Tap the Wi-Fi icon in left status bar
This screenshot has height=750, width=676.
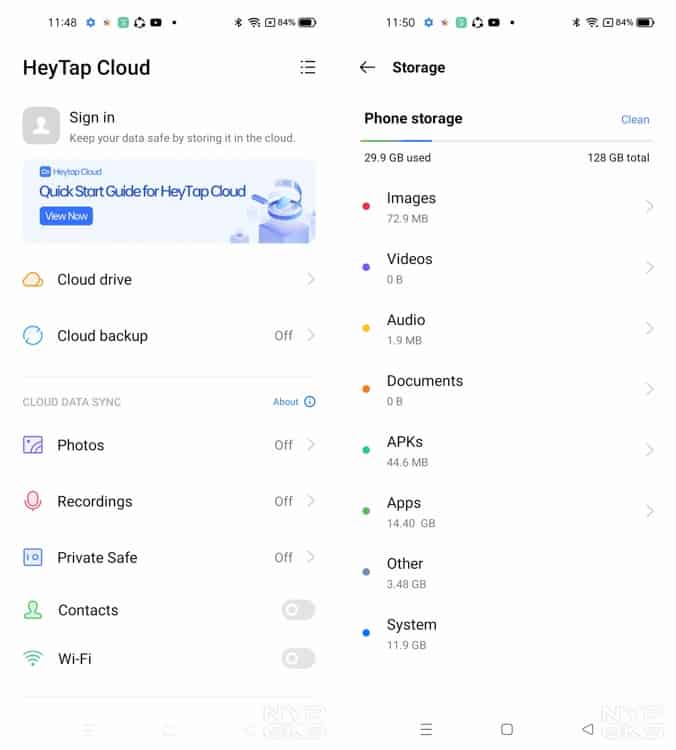(x=254, y=22)
